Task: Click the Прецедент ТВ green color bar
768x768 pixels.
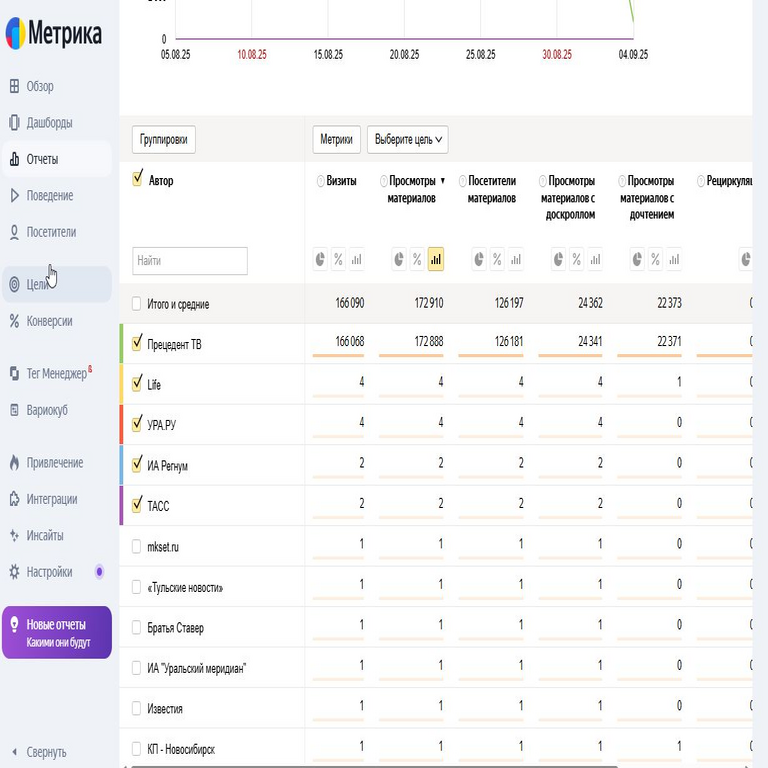Action: (x=121, y=343)
